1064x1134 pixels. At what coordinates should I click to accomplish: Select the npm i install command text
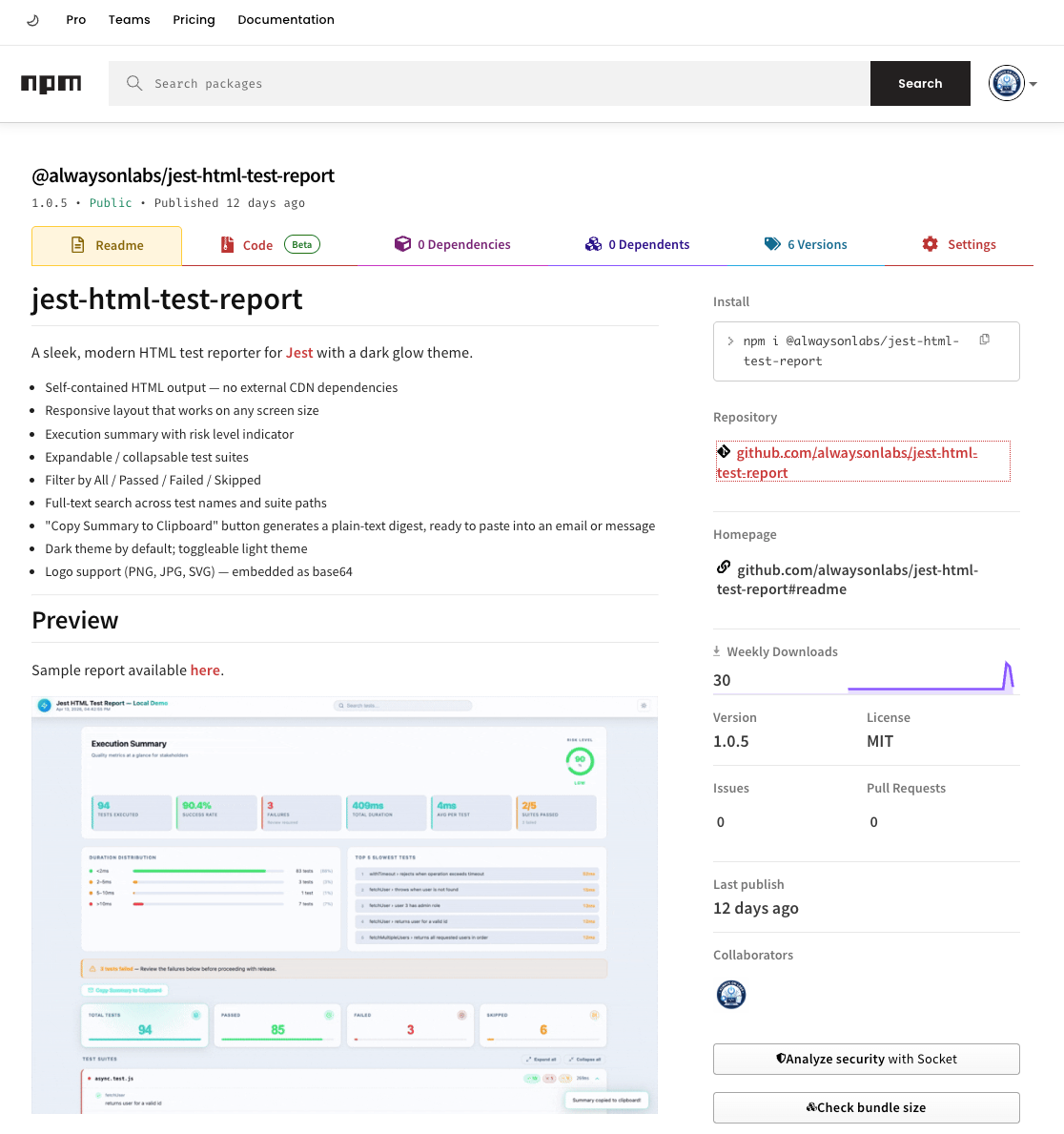pos(851,351)
